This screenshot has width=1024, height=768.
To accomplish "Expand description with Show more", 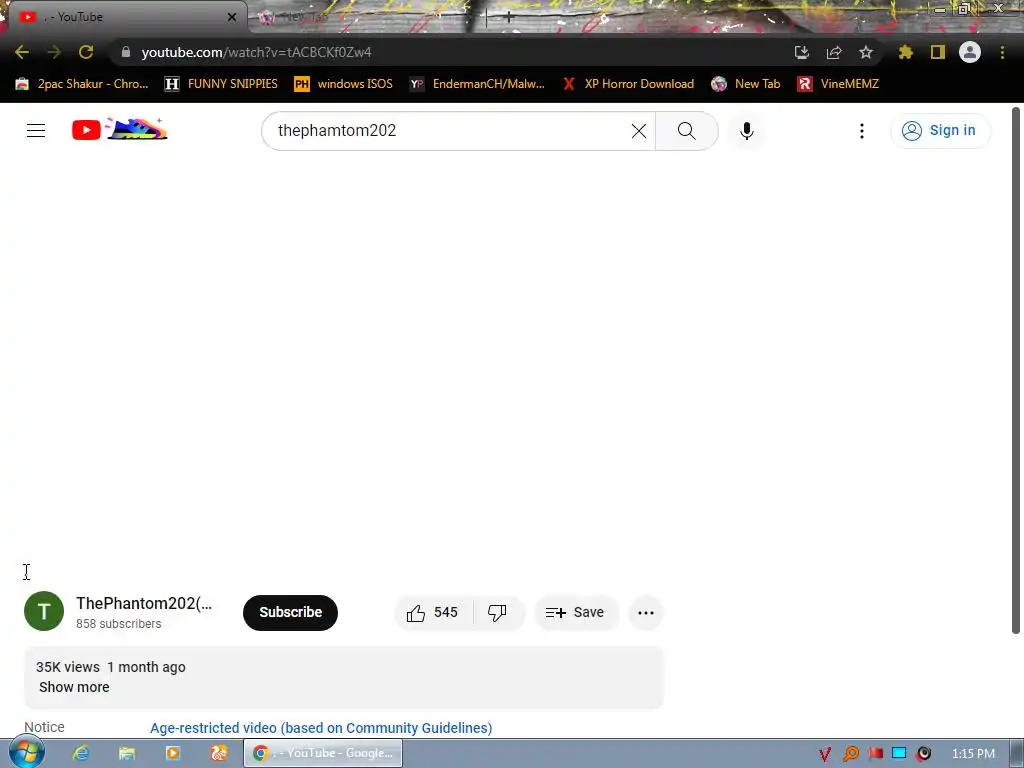I will coord(74,687).
